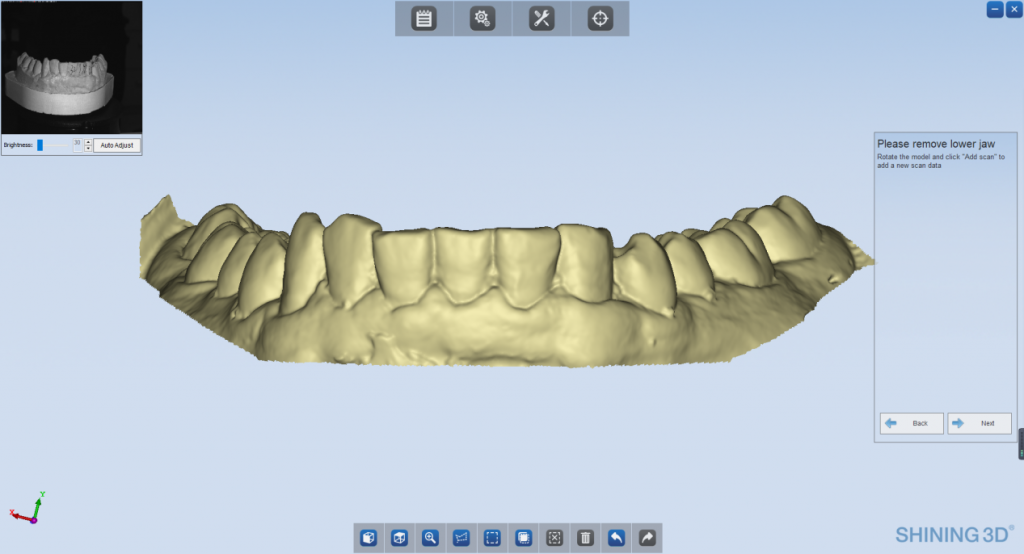Click the XYZ axis orientation indicator
The image size is (1024, 554).
[x=27, y=508]
